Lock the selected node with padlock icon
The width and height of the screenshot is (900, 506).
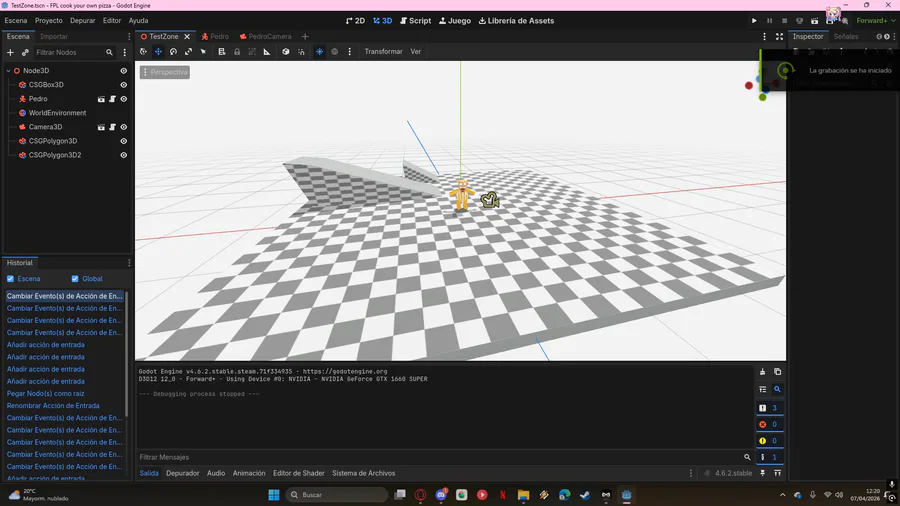(x=237, y=52)
